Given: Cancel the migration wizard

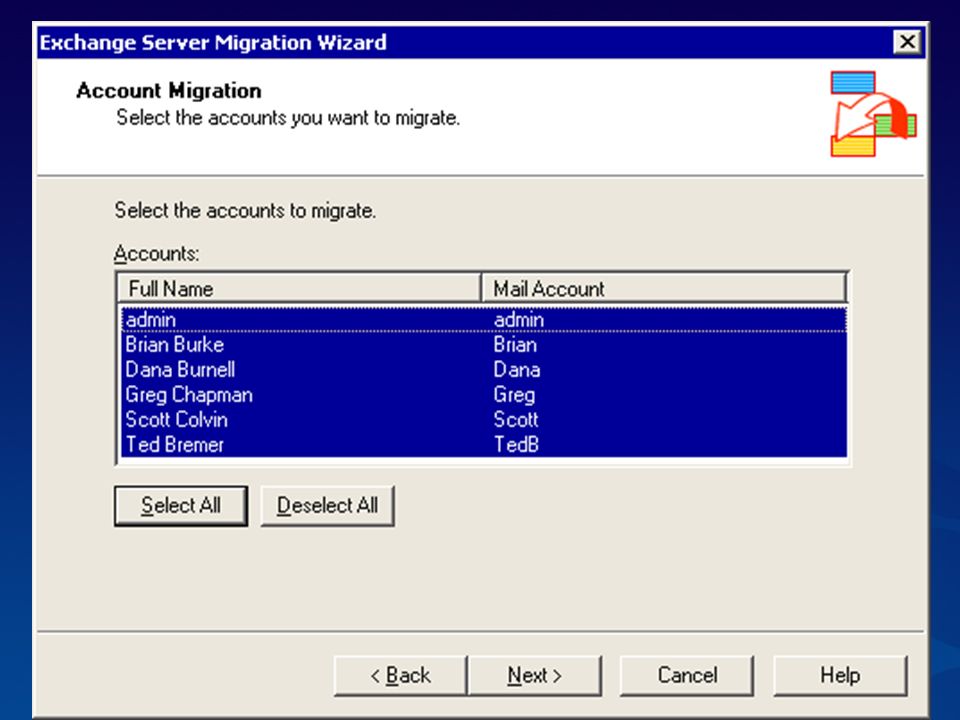Looking at the screenshot, I should [x=687, y=675].
